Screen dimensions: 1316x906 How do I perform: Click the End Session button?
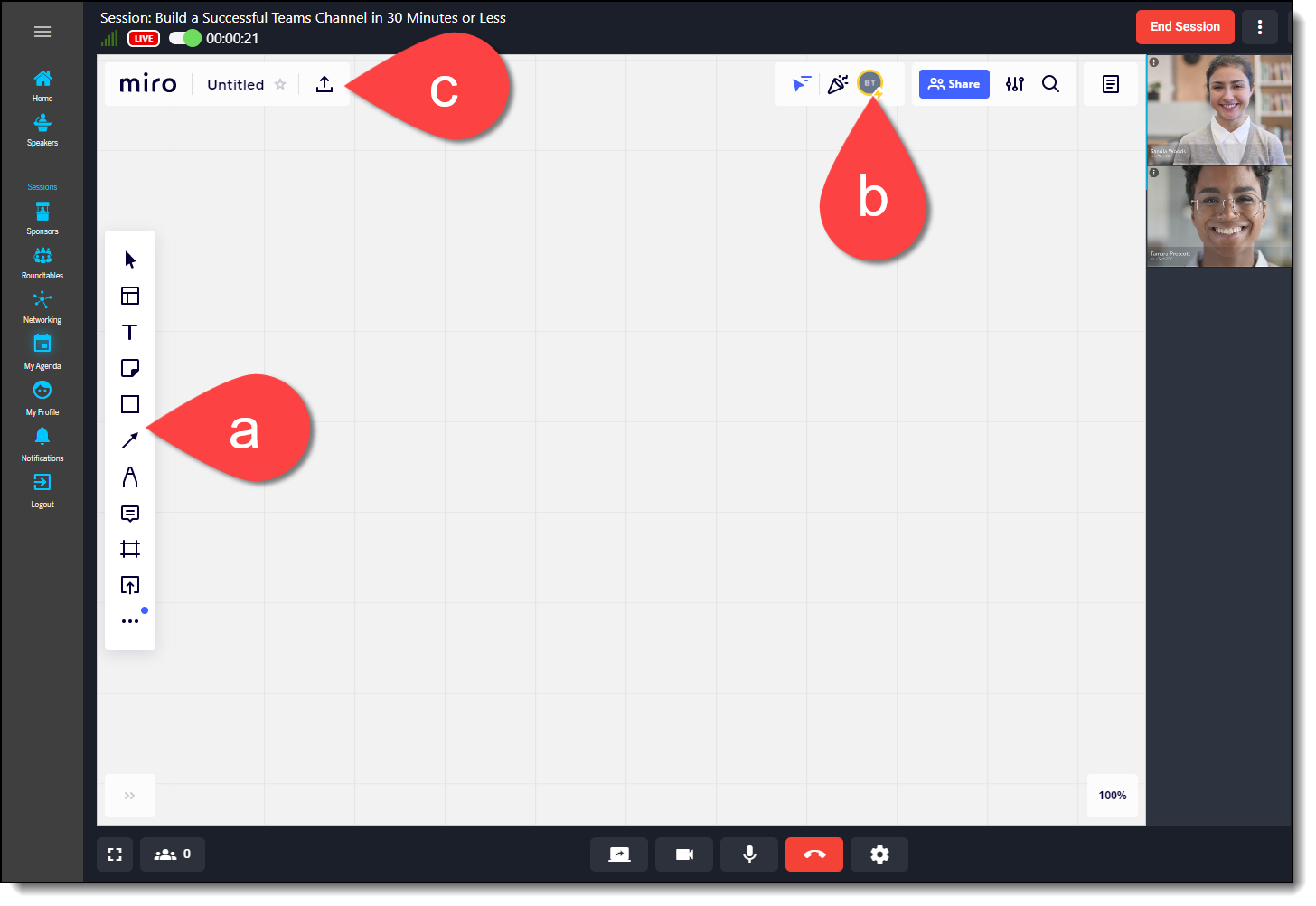click(1184, 27)
